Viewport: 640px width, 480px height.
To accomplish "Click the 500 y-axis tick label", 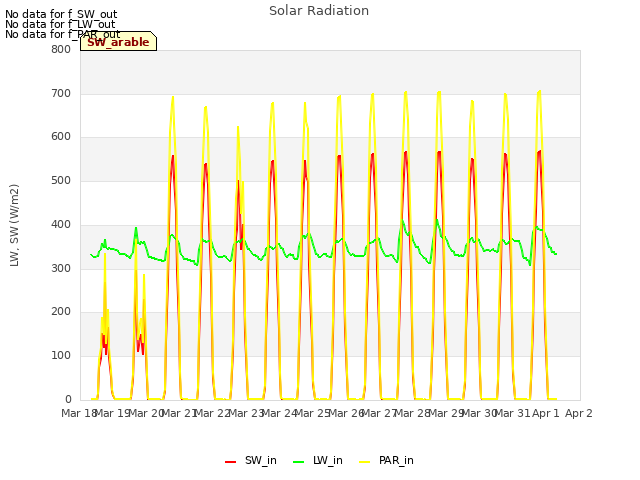I will 61,180.
